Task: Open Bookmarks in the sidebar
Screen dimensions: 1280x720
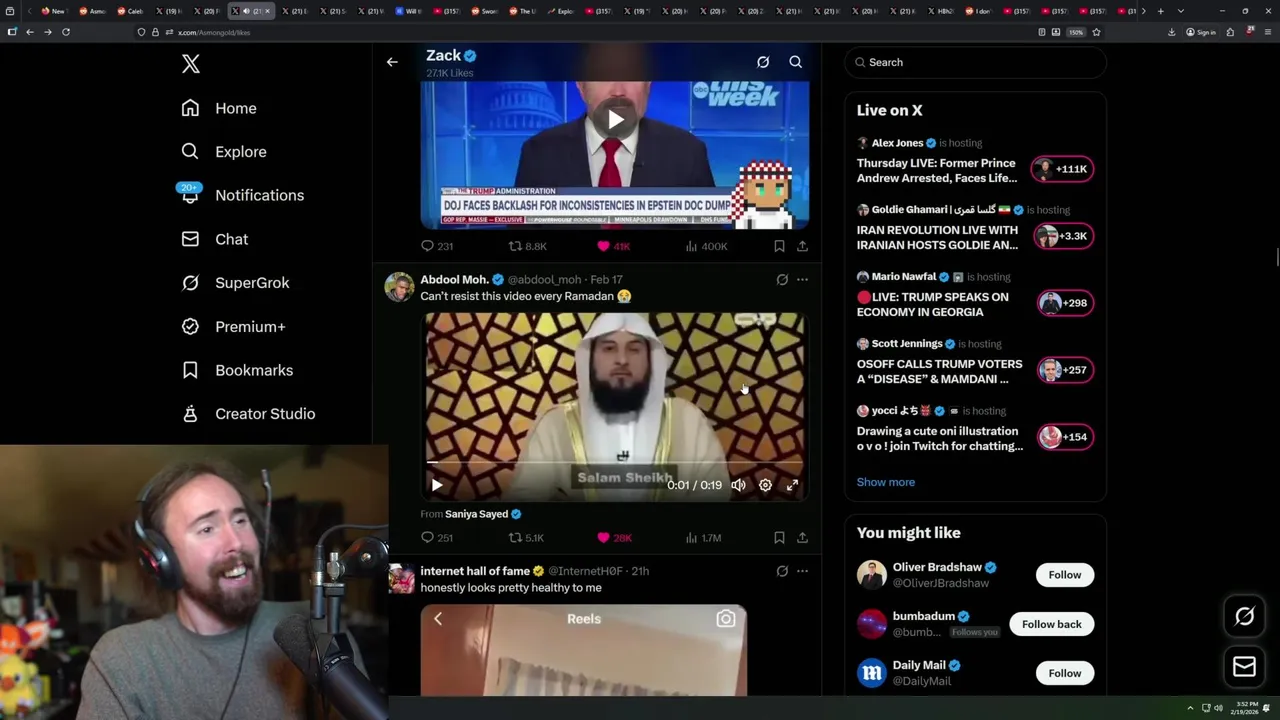Action: 237,370
